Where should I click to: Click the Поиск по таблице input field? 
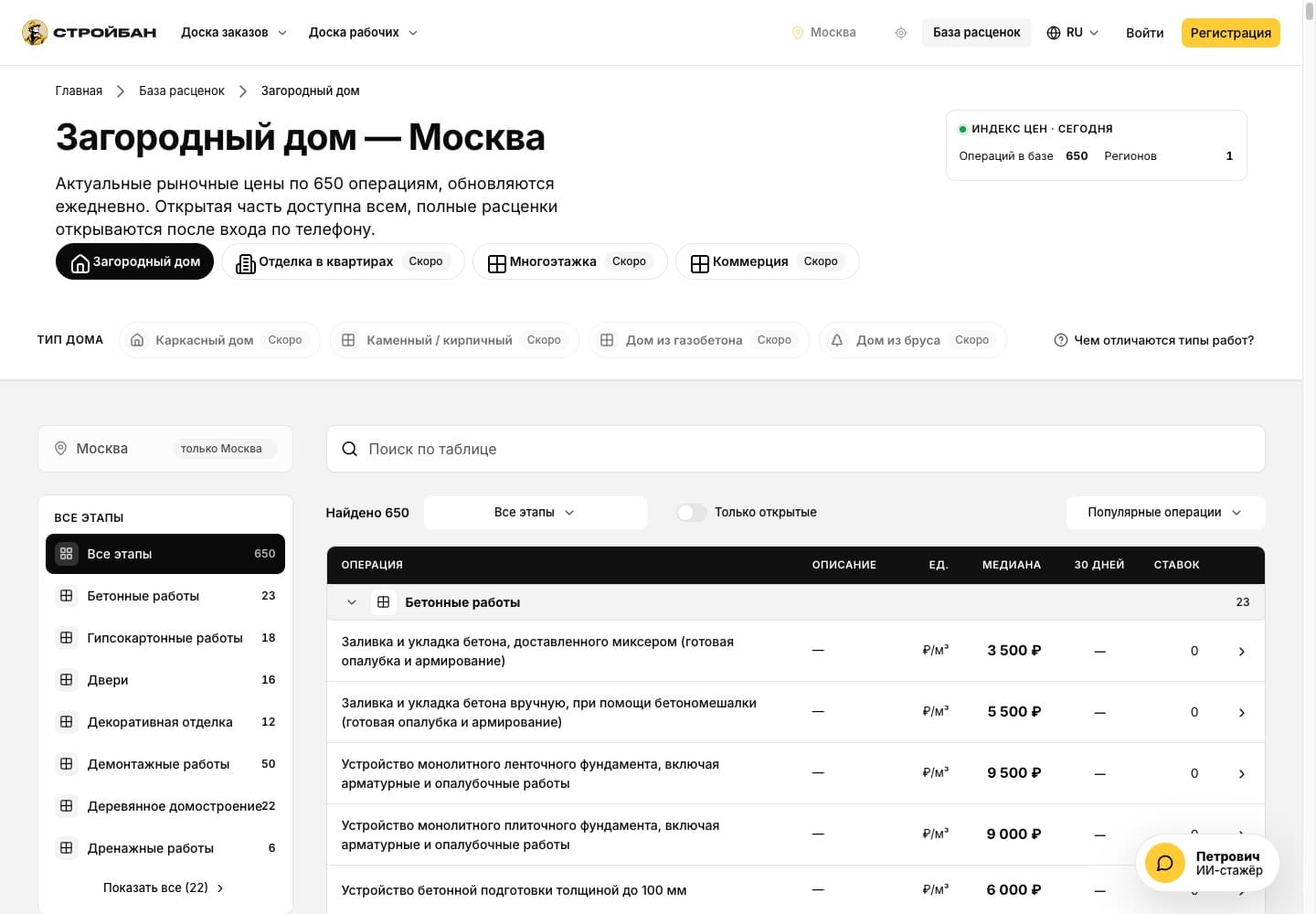[795, 449]
